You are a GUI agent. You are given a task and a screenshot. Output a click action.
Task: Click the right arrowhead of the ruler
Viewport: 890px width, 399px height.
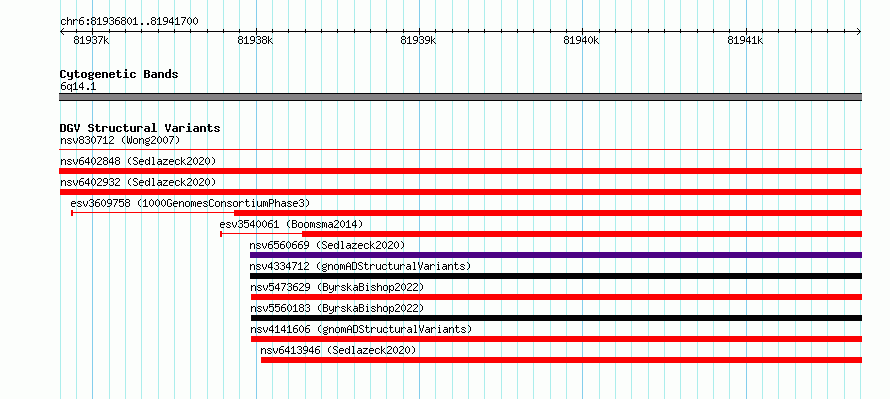click(859, 32)
